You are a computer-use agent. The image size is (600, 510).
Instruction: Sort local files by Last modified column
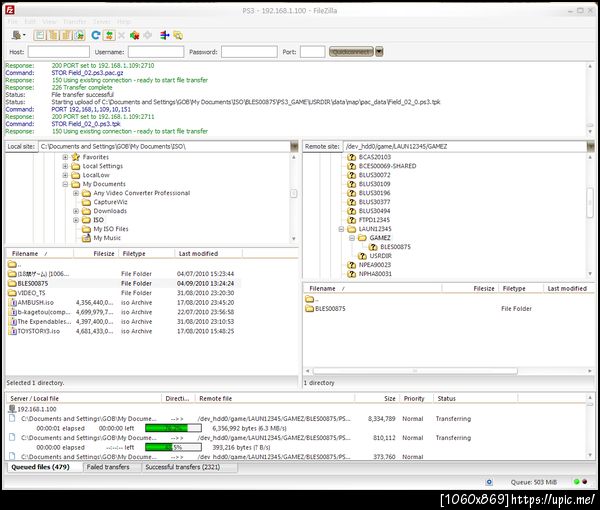[209, 254]
